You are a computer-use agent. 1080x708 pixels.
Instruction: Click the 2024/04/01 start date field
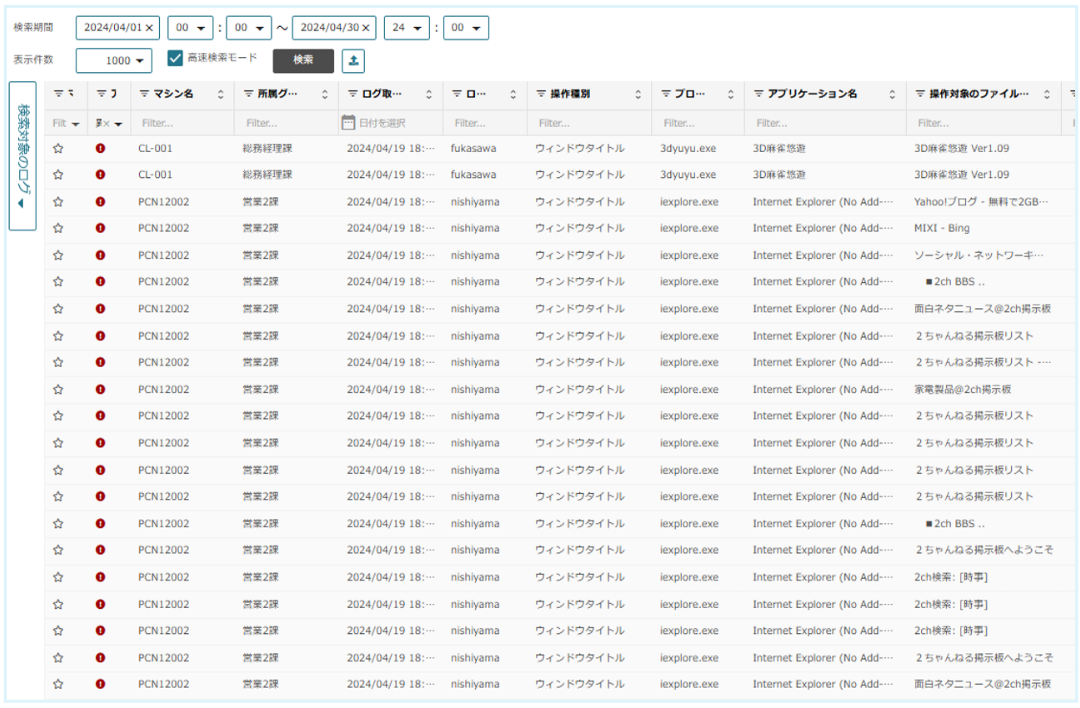point(117,28)
